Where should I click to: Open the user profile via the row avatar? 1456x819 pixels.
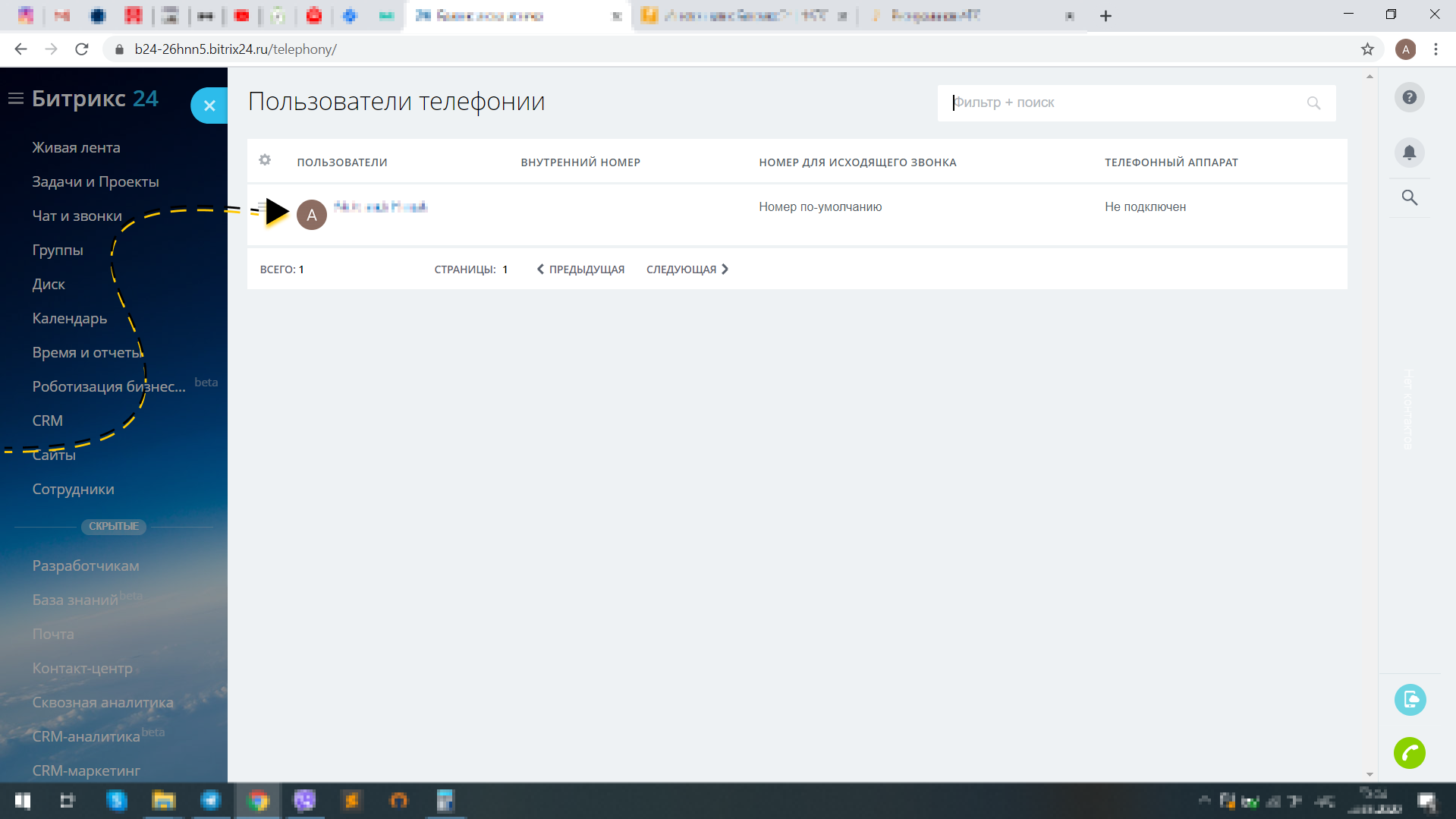(311, 214)
